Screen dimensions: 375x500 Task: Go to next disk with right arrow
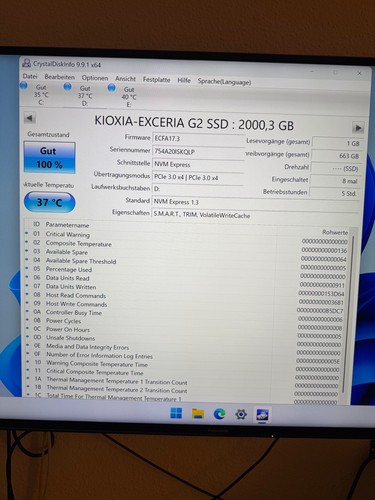(358, 128)
